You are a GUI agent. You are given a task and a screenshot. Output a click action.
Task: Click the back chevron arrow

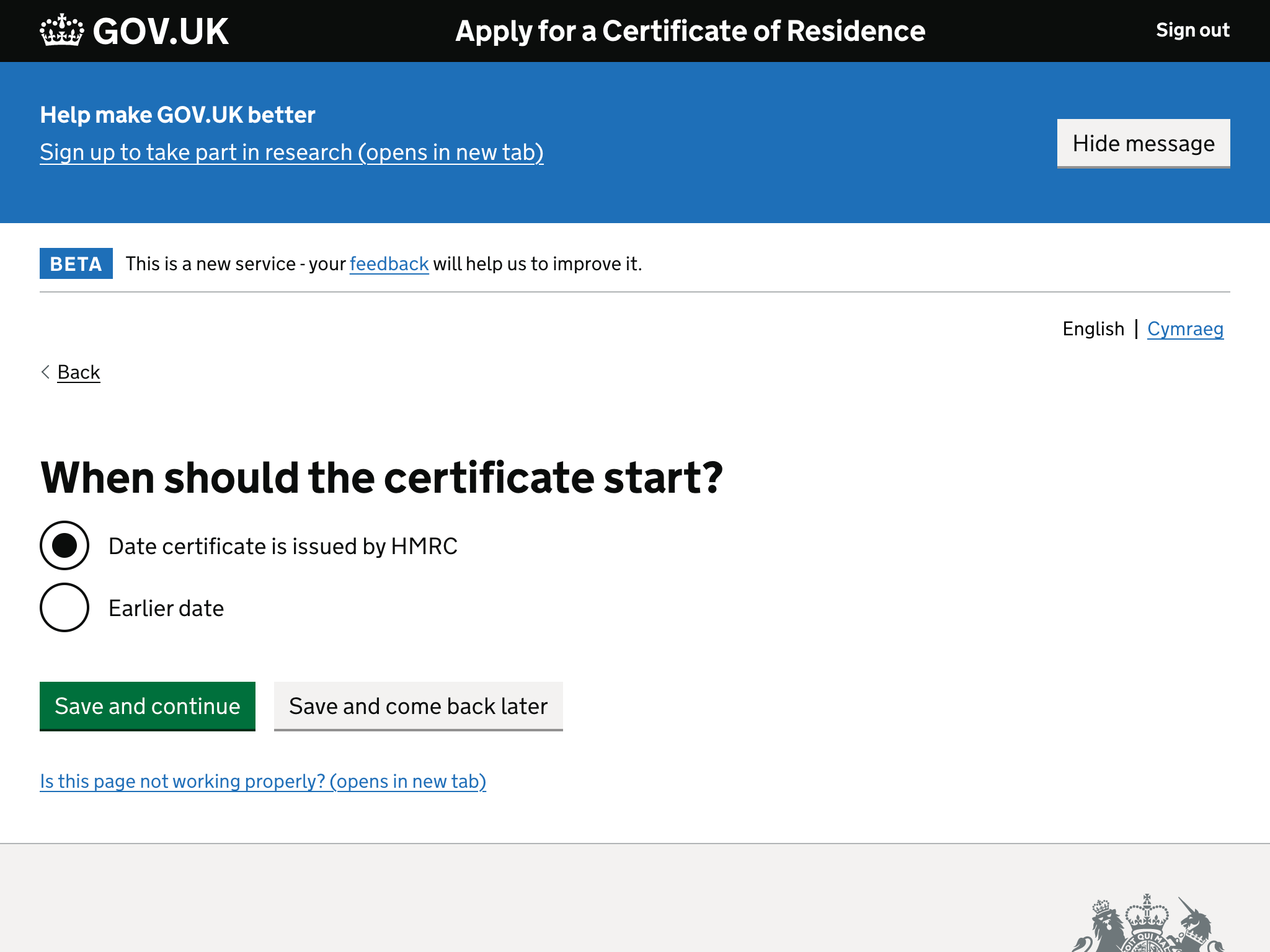coord(45,372)
